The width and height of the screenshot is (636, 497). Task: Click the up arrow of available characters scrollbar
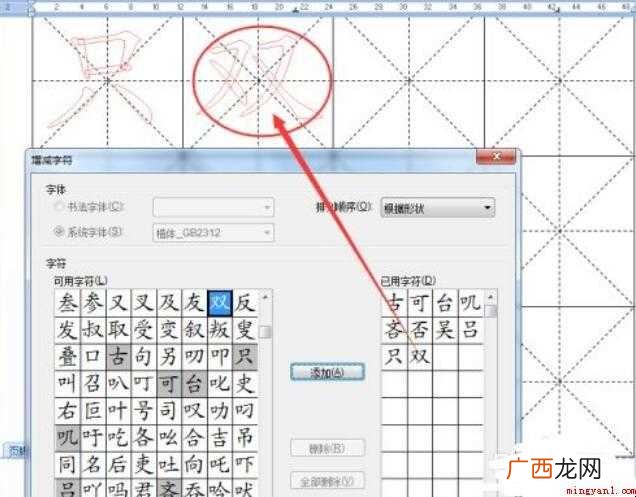point(265,297)
